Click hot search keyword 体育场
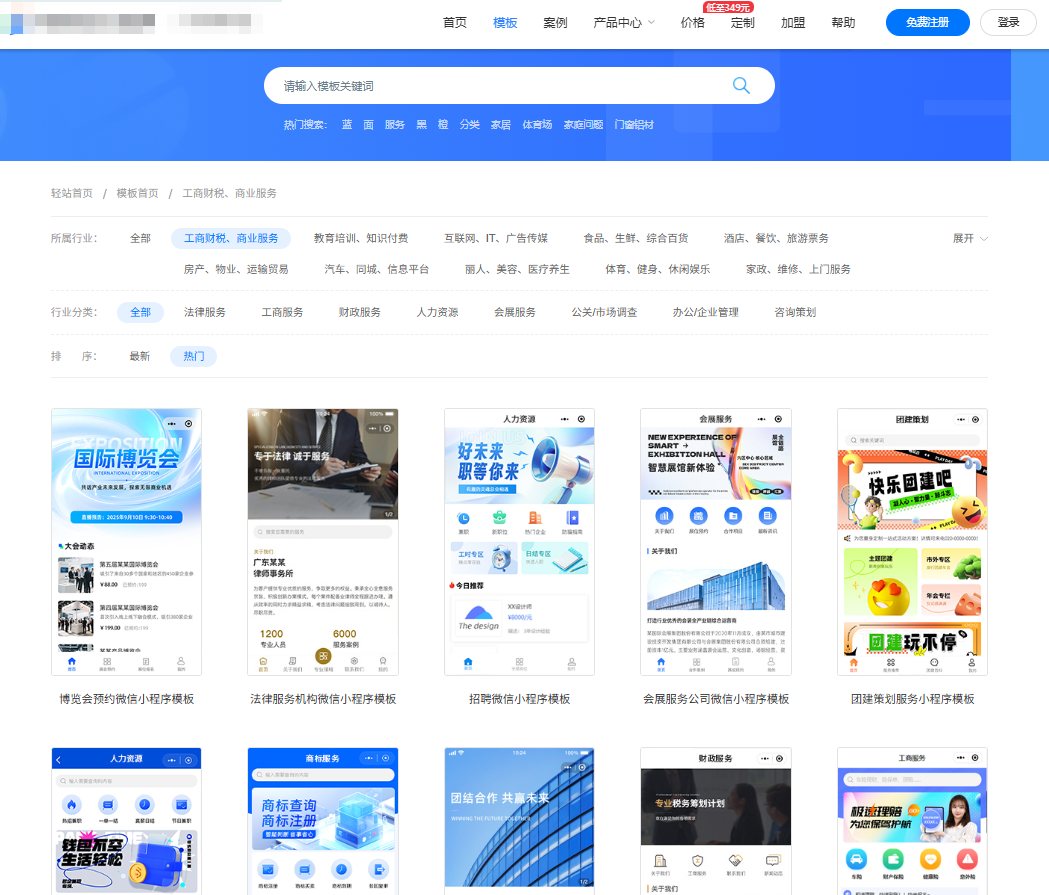This screenshot has width=1049, height=895. point(537,124)
